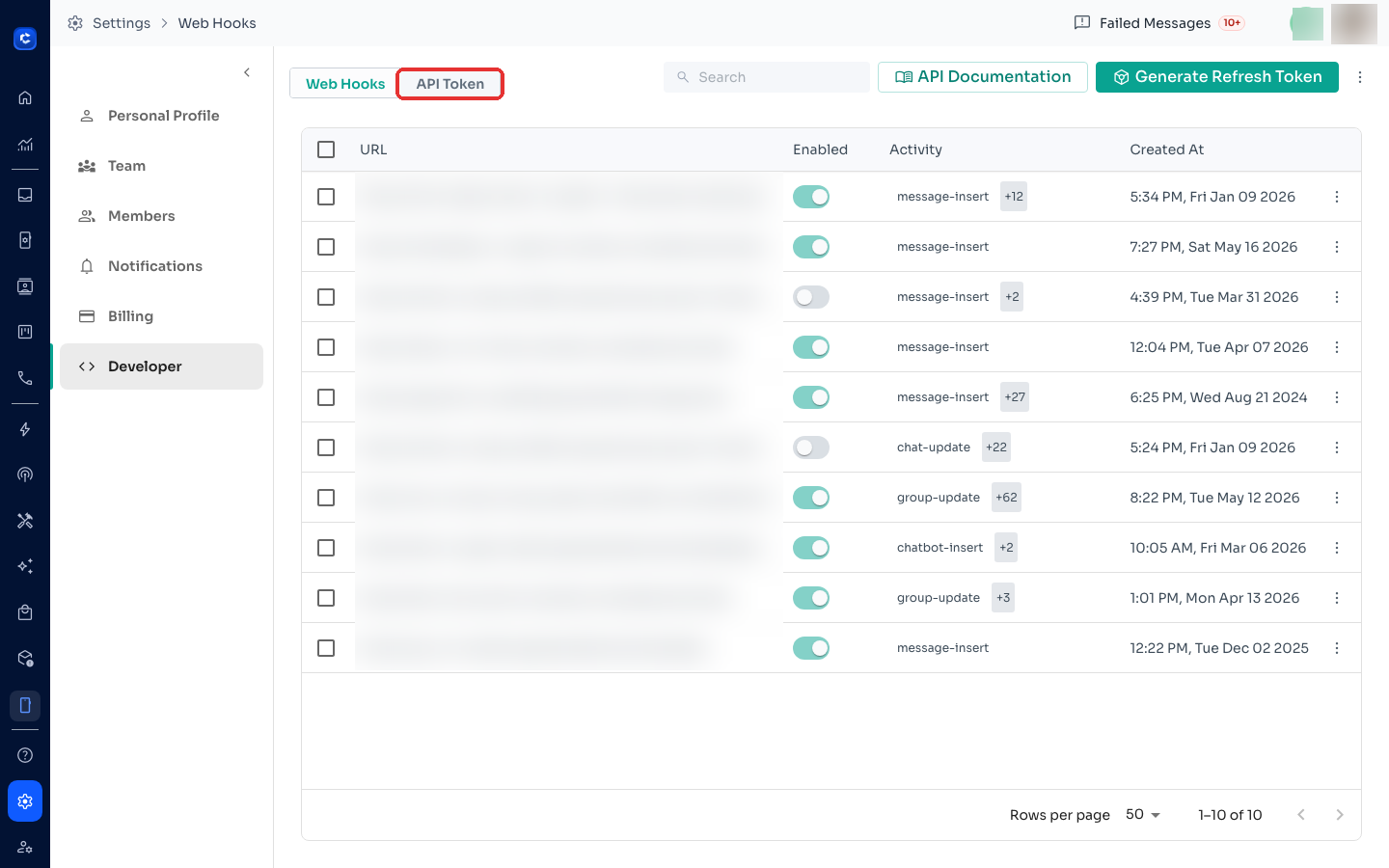Disable webhook created 1:01 PM Apr 13

811,598
